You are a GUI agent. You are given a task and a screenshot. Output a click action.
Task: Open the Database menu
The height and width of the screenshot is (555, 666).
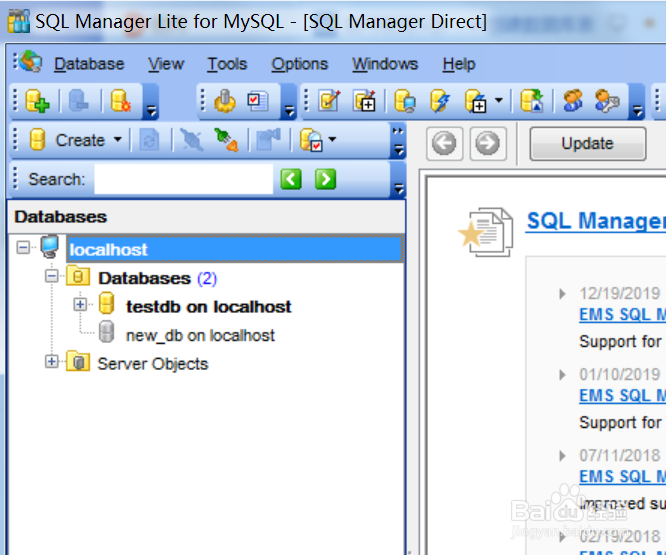[89, 64]
